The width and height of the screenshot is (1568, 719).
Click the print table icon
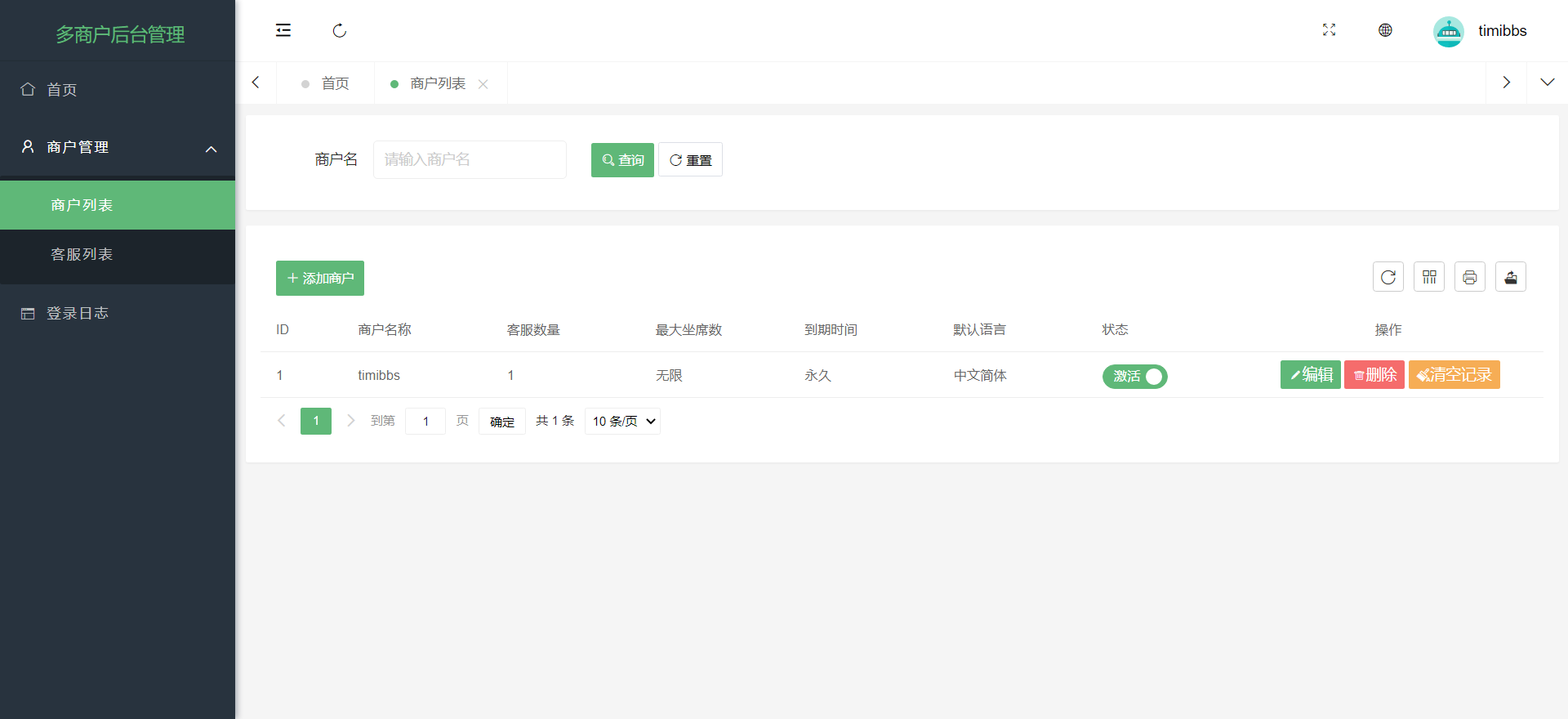point(1469,277)
